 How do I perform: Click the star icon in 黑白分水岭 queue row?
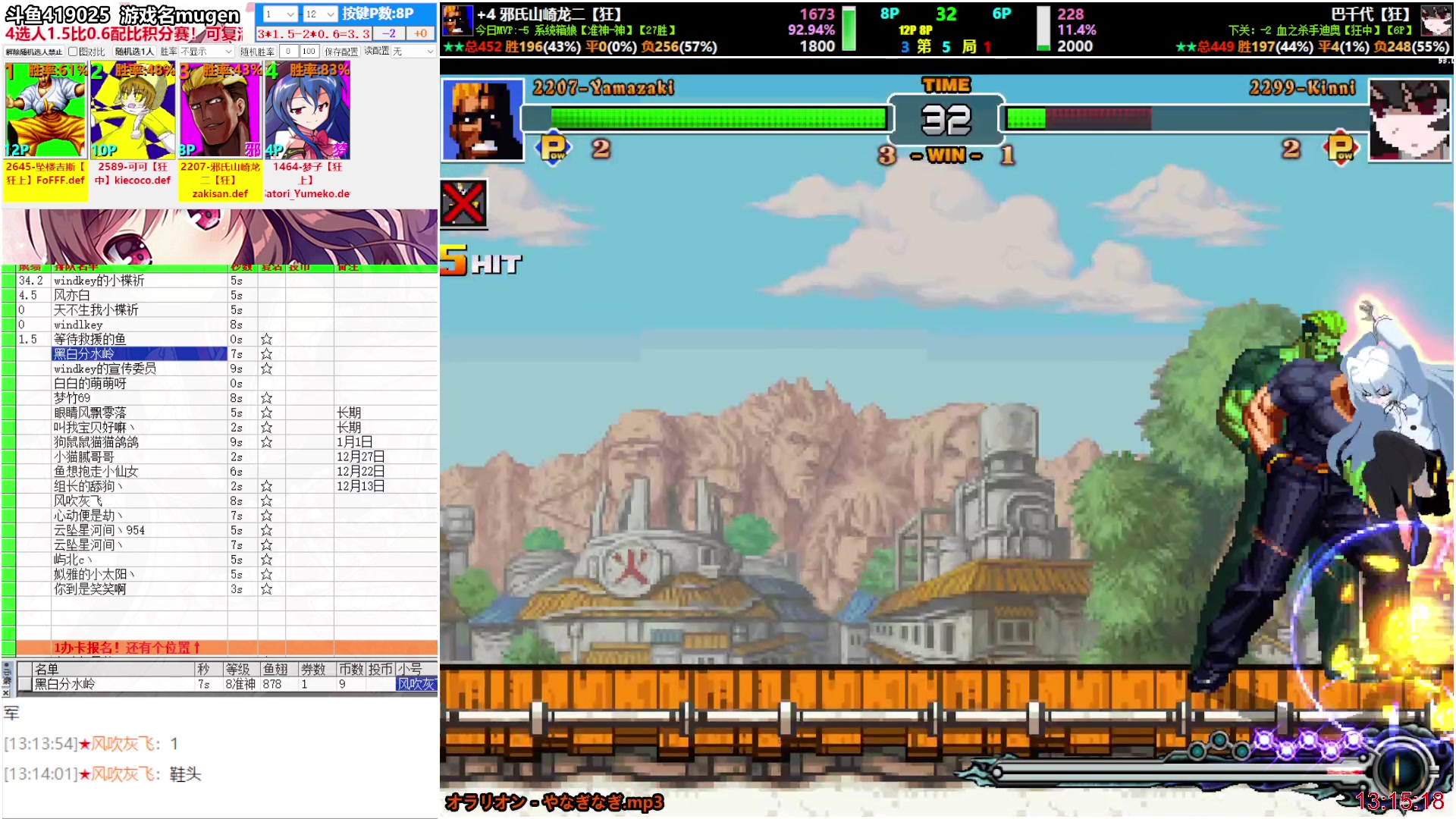(266, 354)
